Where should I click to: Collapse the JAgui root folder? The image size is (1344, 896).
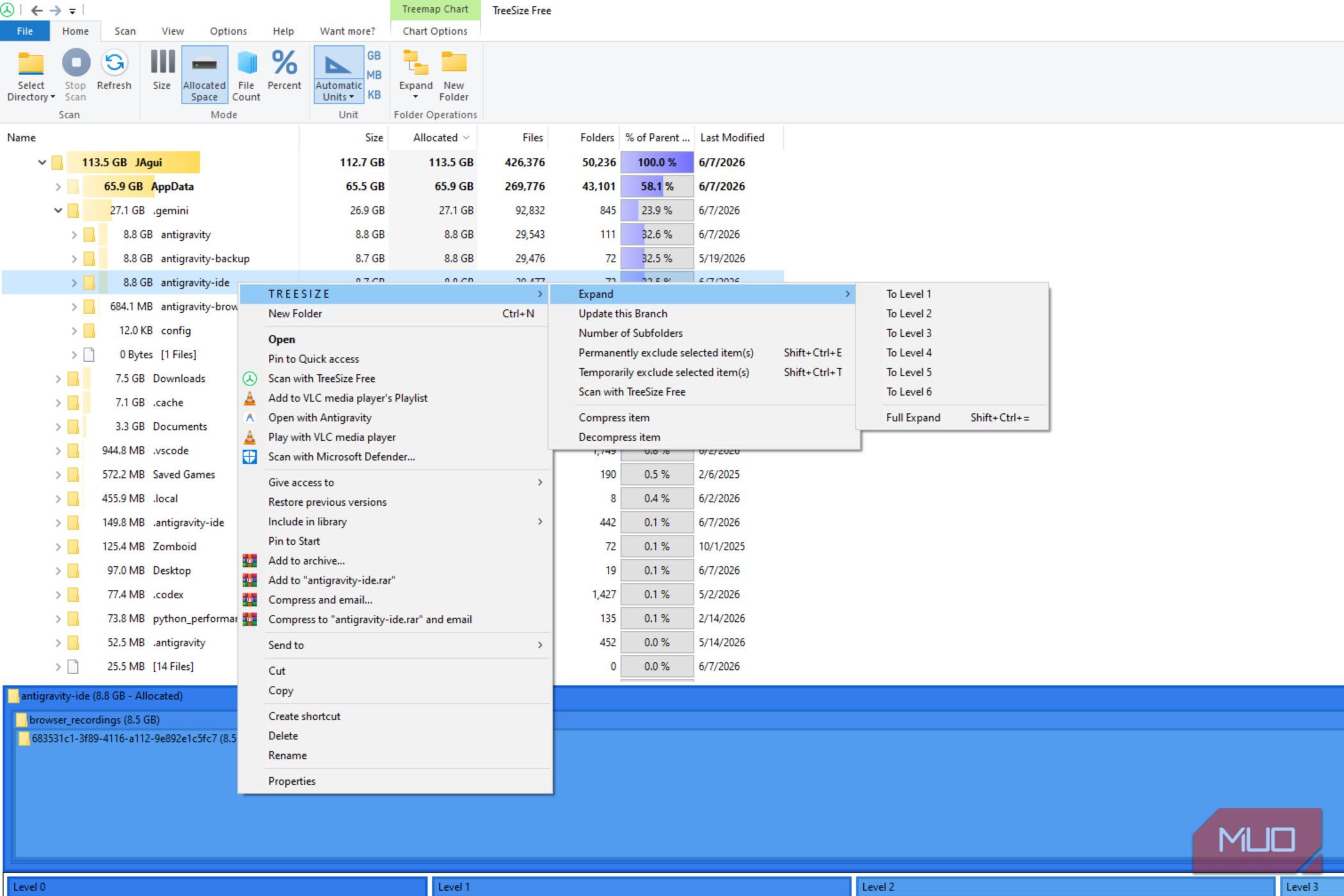point(42,162)
